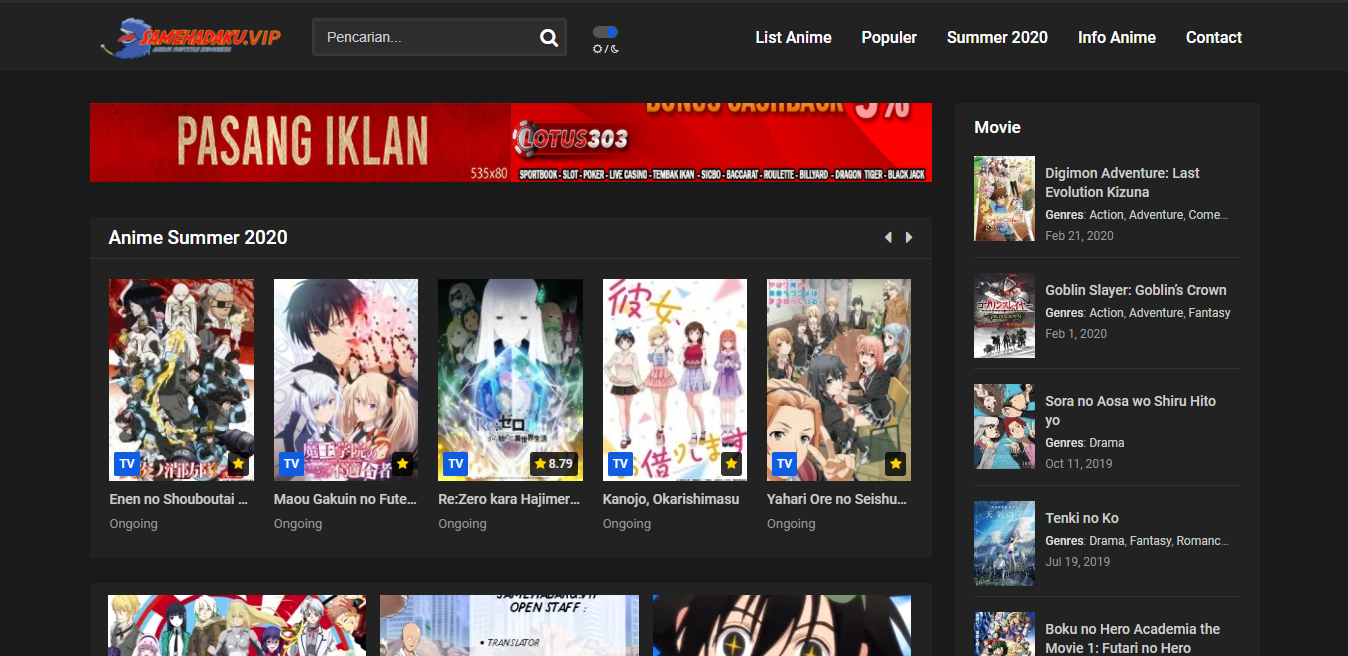
Task: Open the Re:Zero kara Hajimer... title link
Action: pos(509,498)
